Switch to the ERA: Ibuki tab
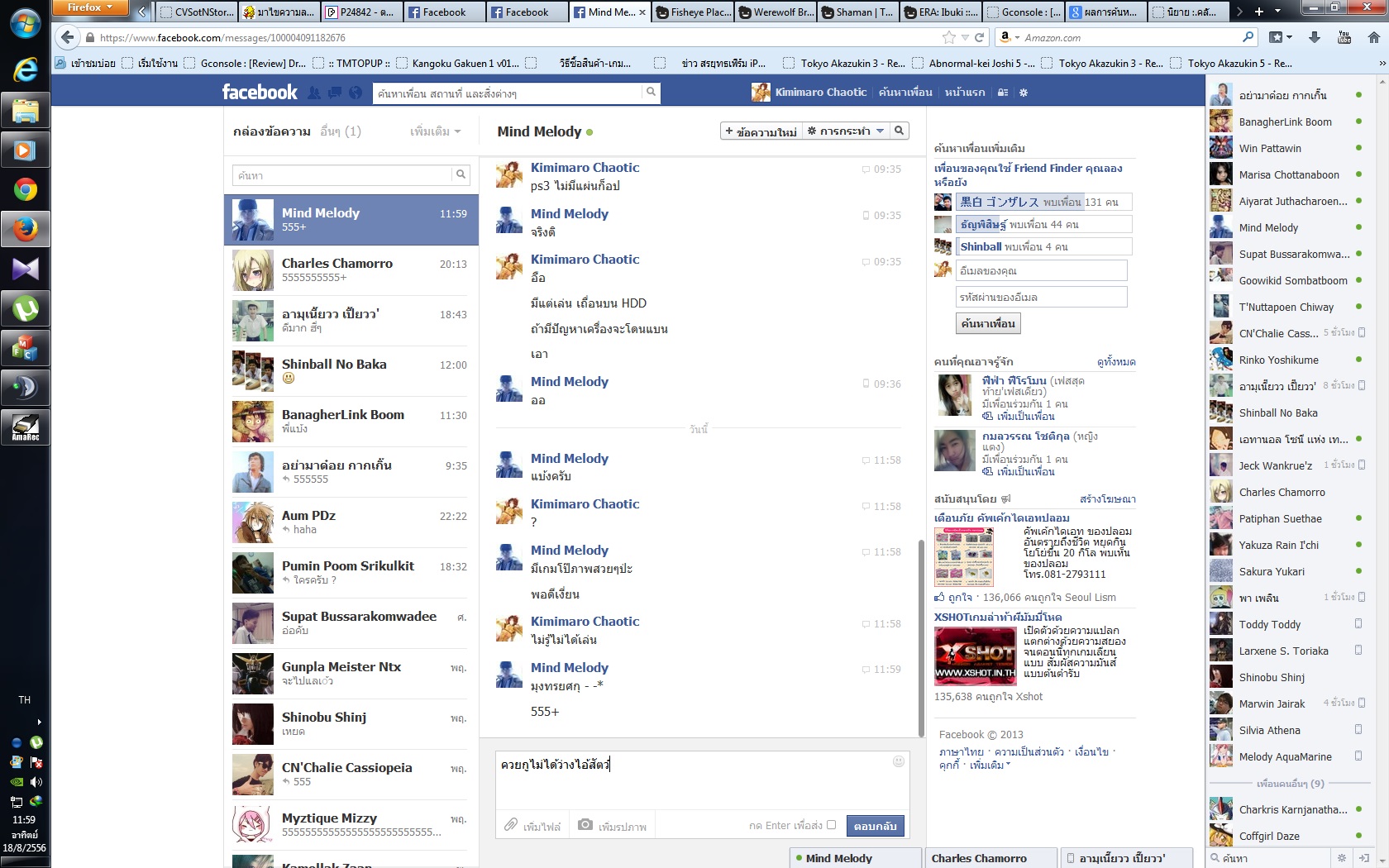Image resolution: width=1389 pixels, height=868 pixels. [x=941, y=12]
